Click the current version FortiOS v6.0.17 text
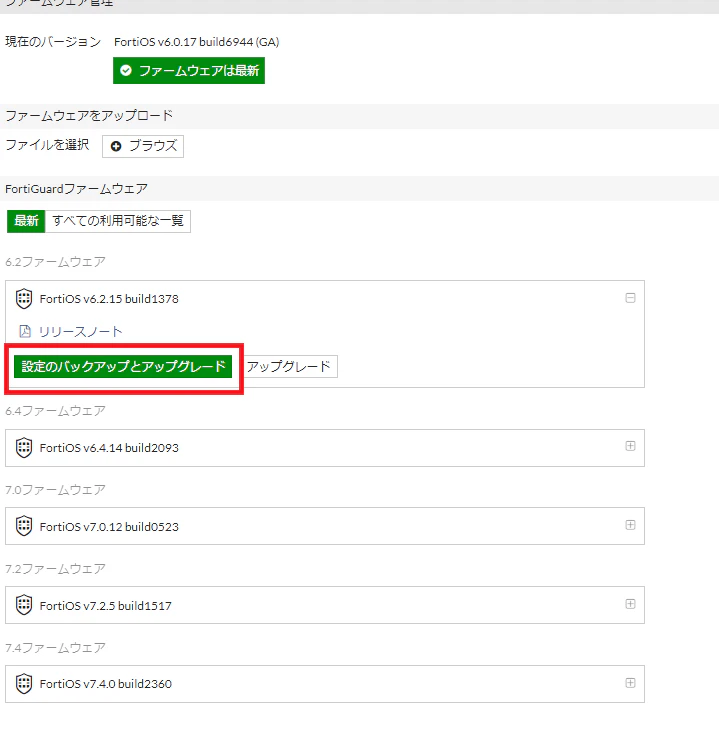 coord(197,42)
